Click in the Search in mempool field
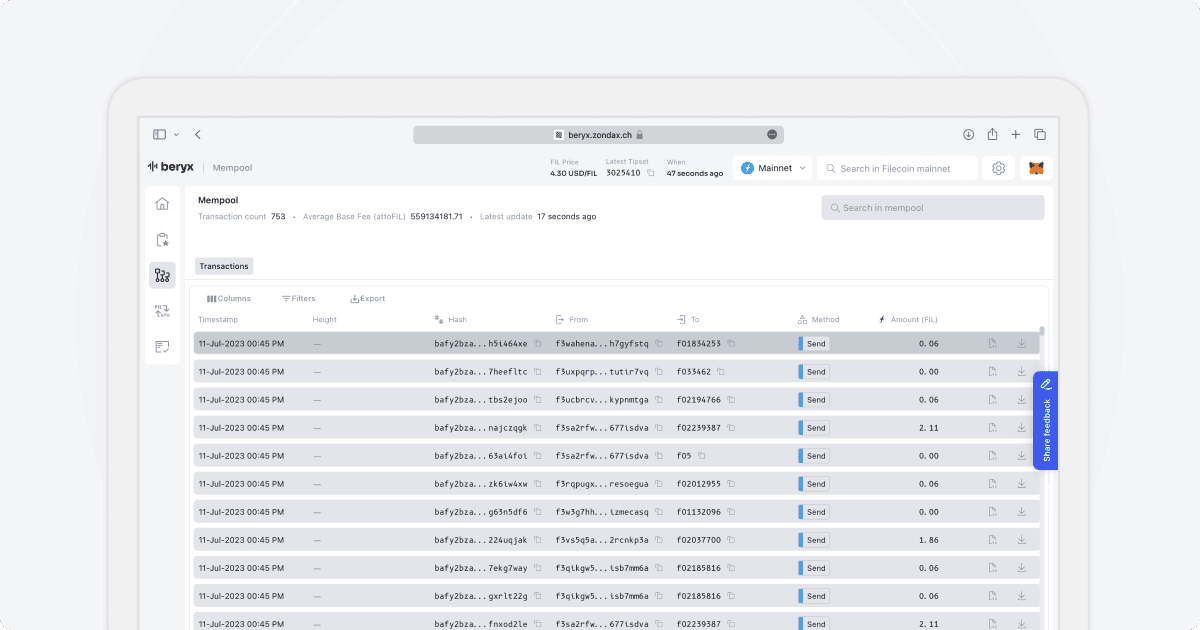Image resolution: width=1200 pixels, height=630 pixels. pyautogui.click(x=933, y=208)
